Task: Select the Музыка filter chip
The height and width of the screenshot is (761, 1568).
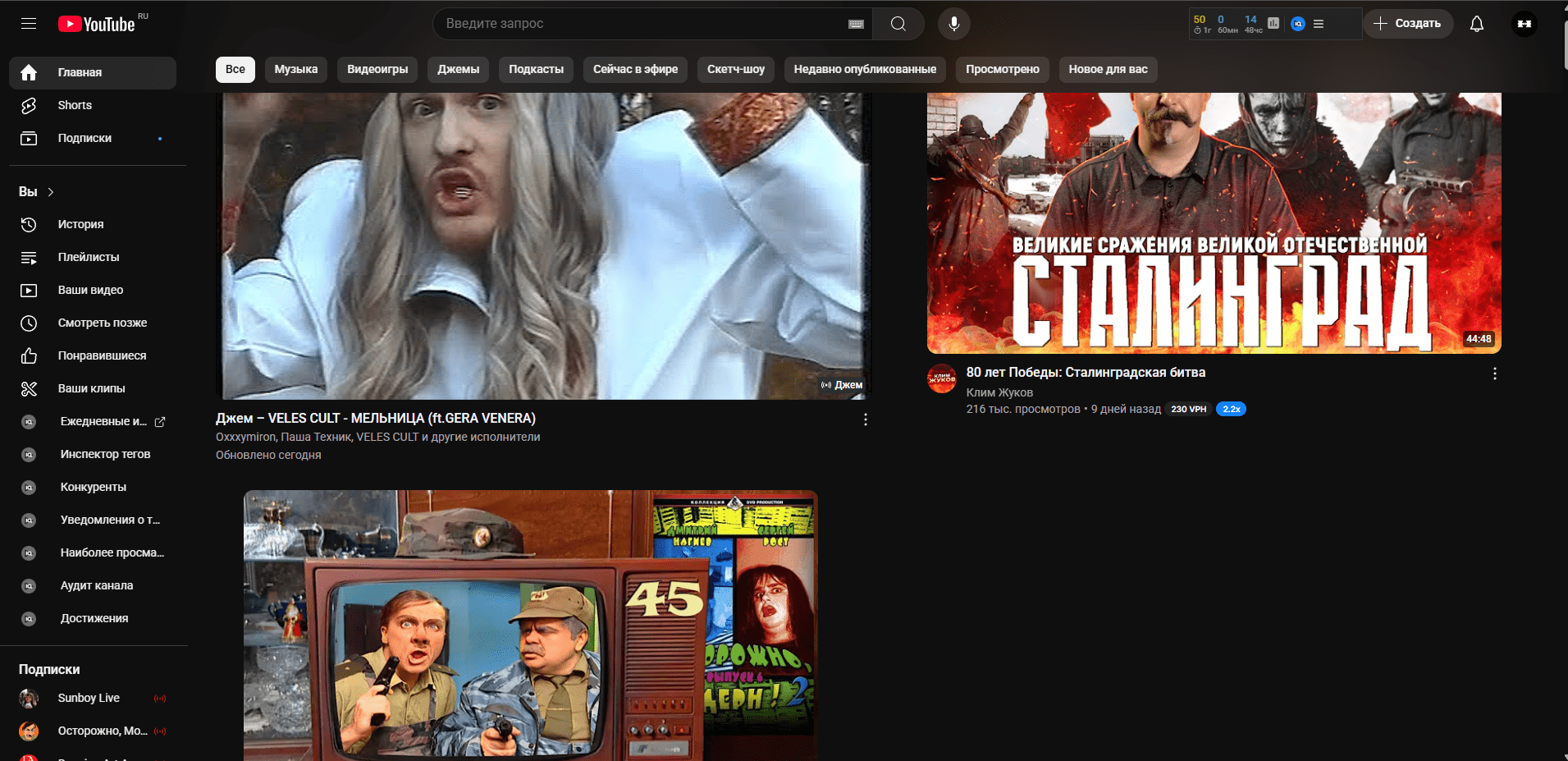Action: (x=296, y=69)
